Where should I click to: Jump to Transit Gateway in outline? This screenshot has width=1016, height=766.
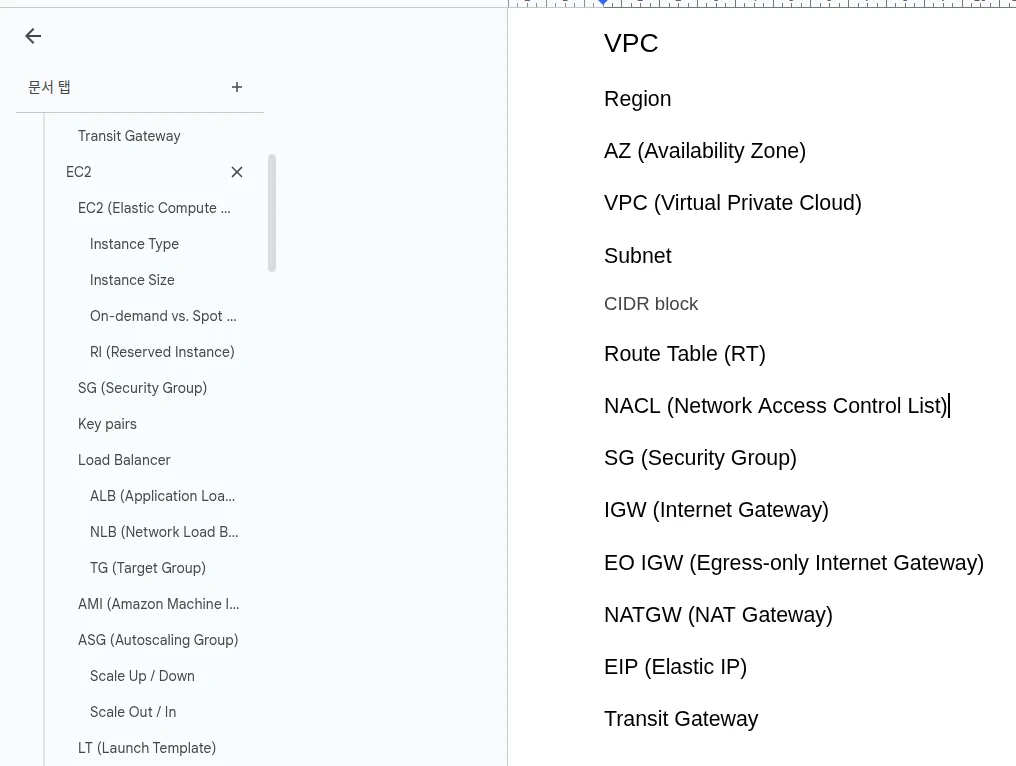(129, 136)
